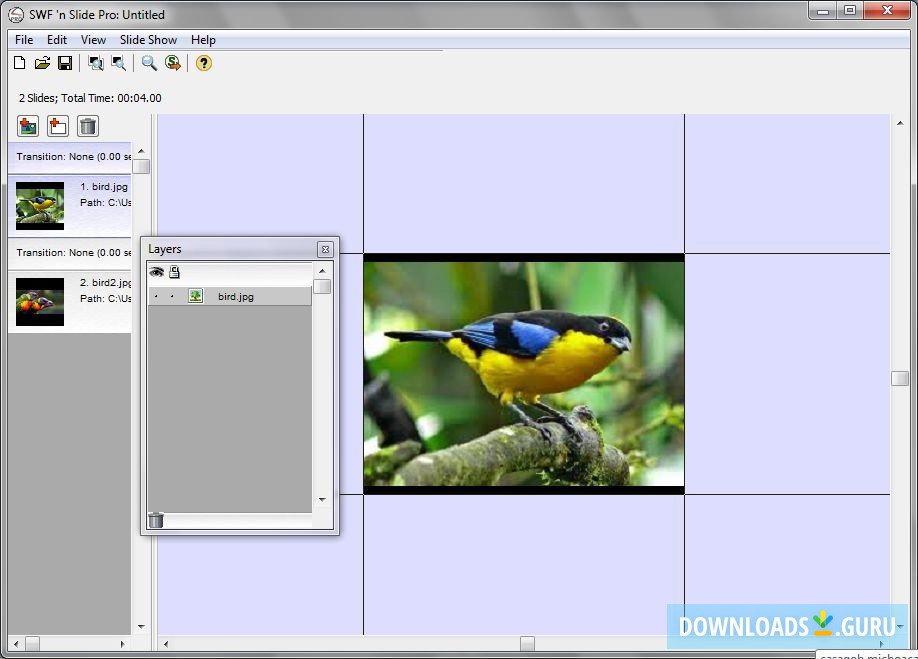Click the Open folder toolbar icon
This screenshot has height=659, width=918.
pos(42,63)
